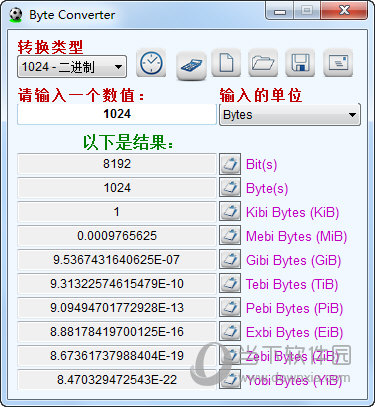
Task: Save results with the floppy disk icon
Action: pyautogui.click(x=300, y=63)
